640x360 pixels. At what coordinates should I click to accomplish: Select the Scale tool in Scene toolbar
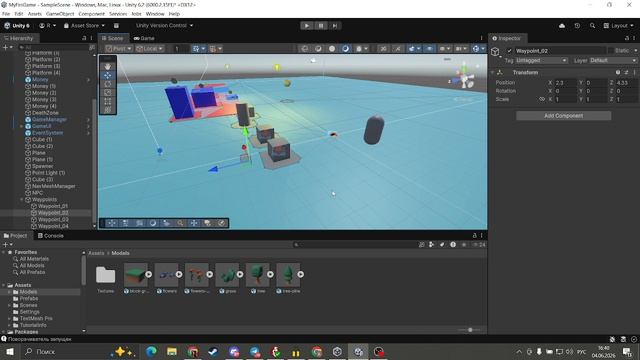point(108,93)
